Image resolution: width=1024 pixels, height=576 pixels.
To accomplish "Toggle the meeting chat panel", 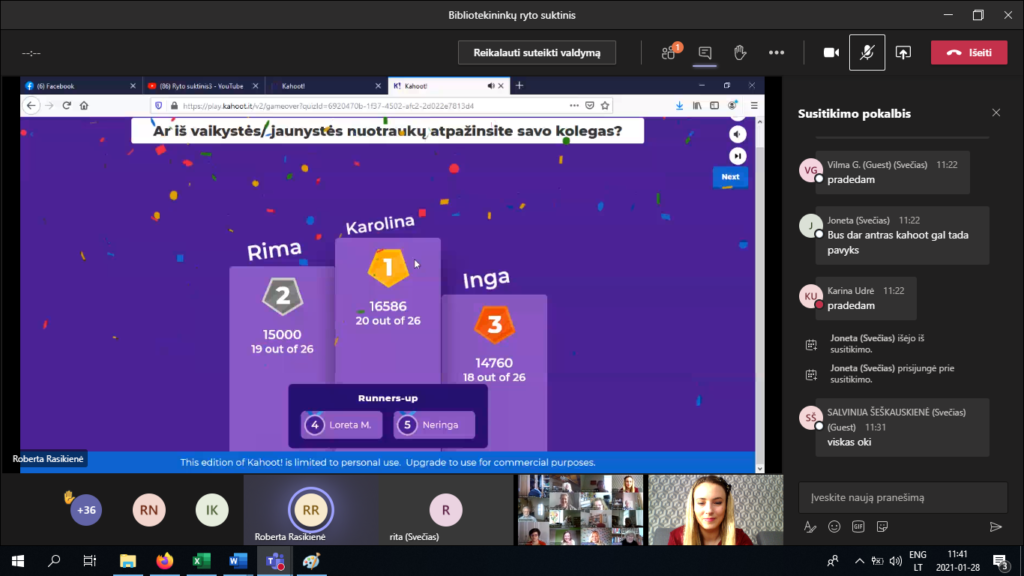I will [705, 53].
